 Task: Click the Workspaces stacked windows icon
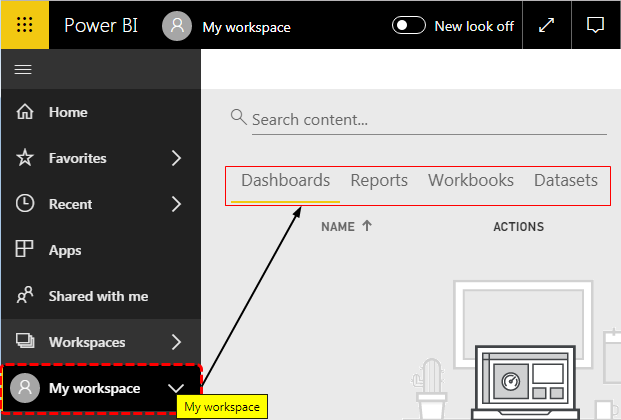[x=25, y=341]
